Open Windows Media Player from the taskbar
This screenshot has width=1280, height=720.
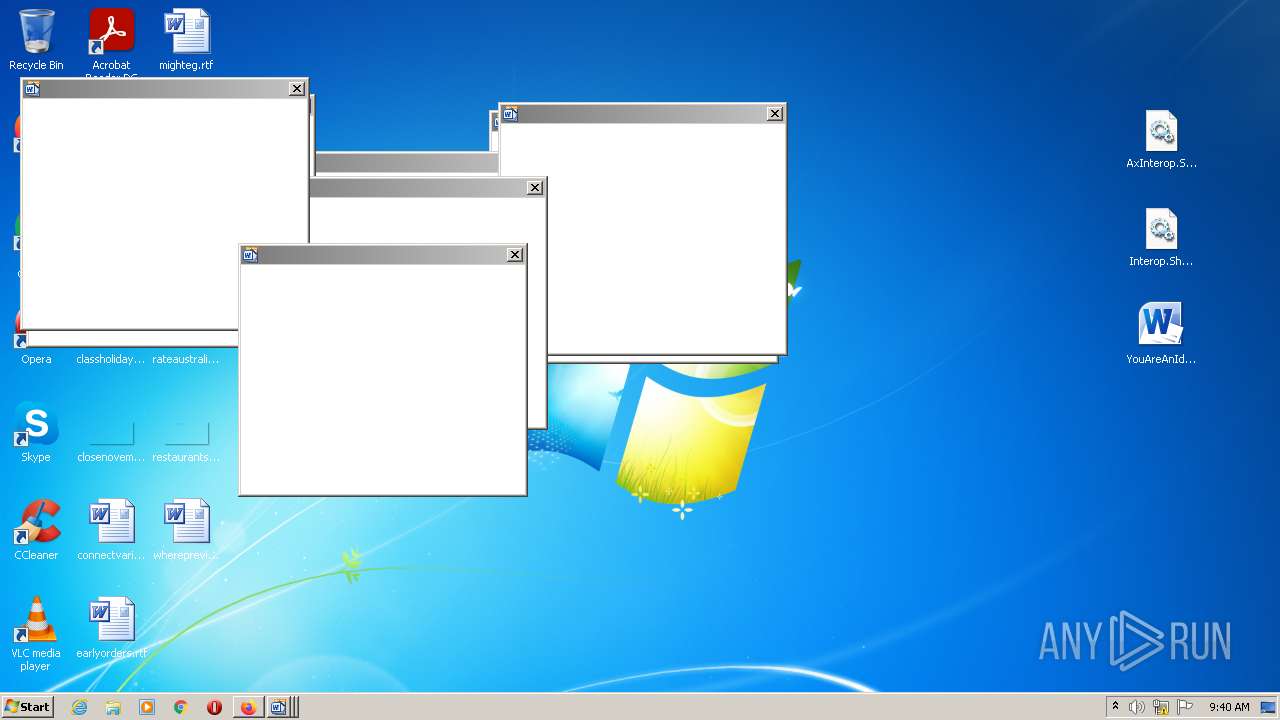(x=147, y=707)
